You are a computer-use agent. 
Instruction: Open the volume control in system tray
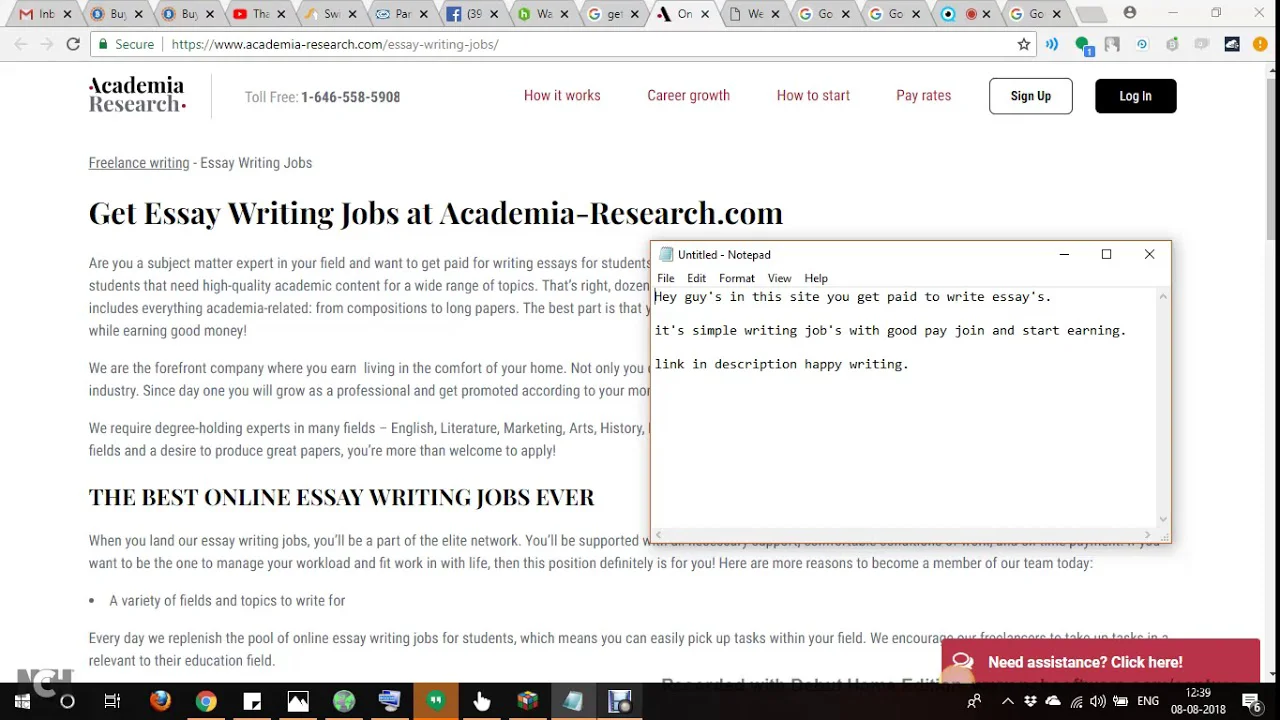pyautogui.click(x=1098, y=702)
